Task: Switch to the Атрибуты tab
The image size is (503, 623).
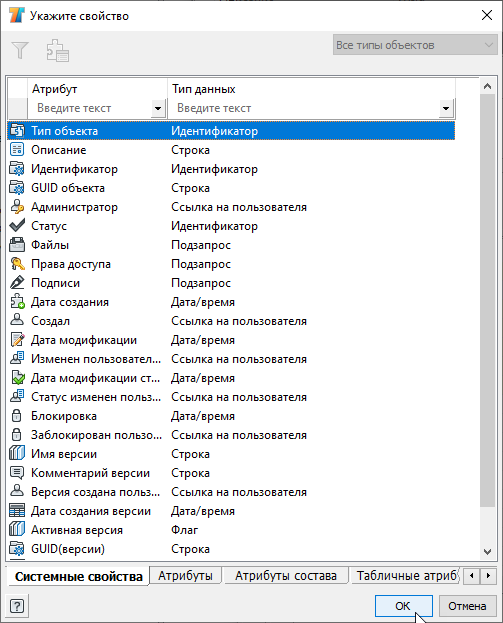Action: tap(185, 575)
